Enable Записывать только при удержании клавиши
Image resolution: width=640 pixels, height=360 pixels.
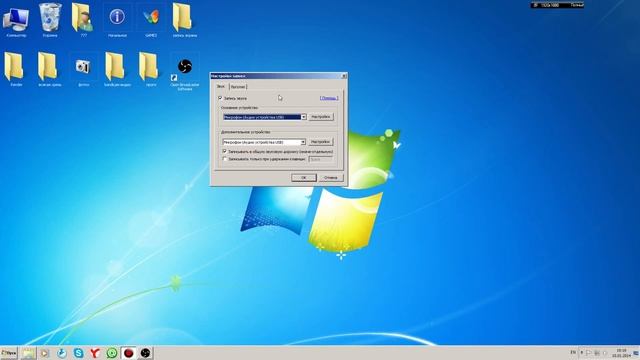[x=224, y=159]
